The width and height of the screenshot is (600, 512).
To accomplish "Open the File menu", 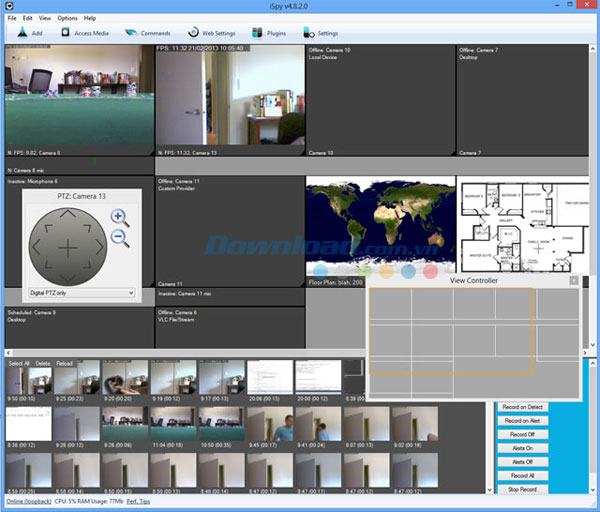I will (x=11, y=18).
